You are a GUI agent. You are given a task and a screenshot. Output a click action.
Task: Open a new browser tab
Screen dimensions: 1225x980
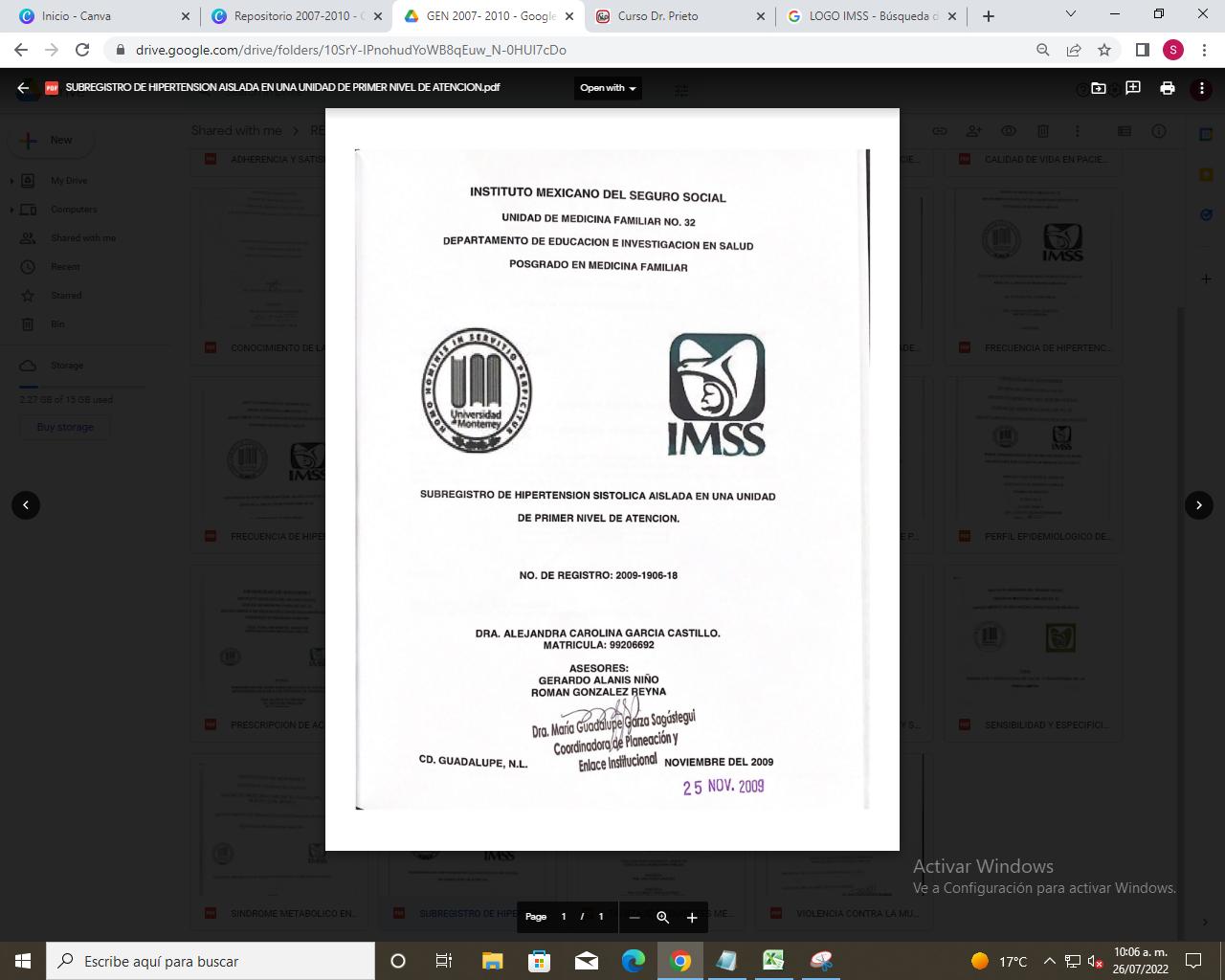coord(989,16)
